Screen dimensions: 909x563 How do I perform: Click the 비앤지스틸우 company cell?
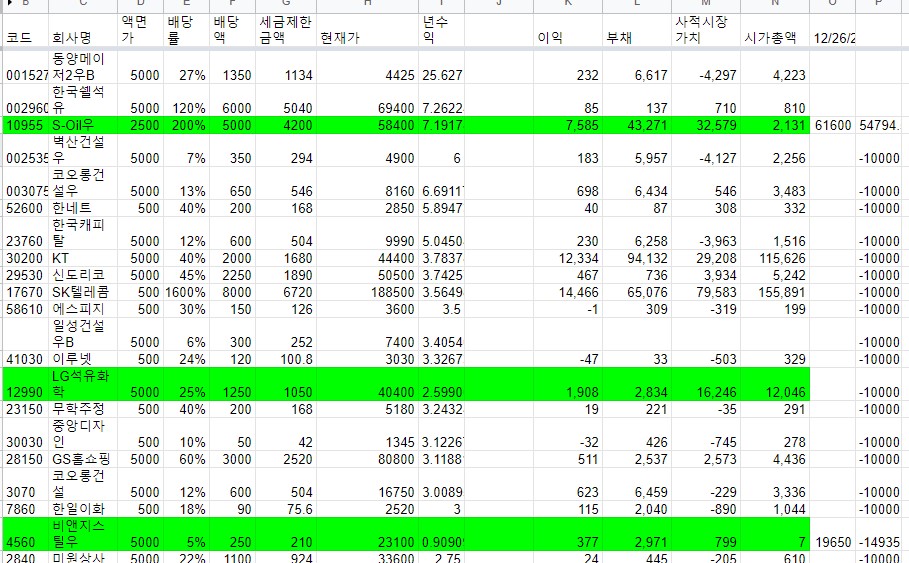[83, 534]
